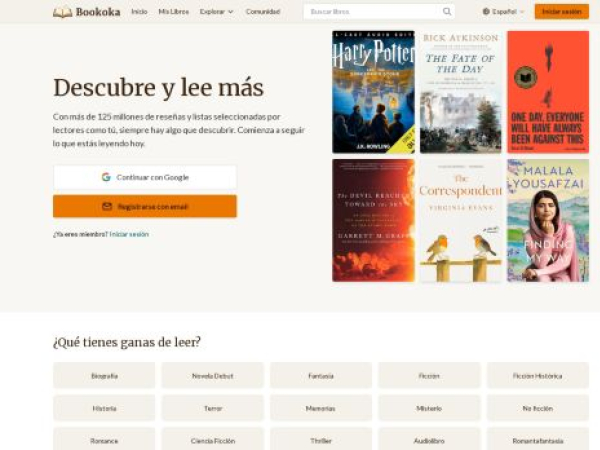
Task: Choose the Misterio genre
Action: point(429,408)
